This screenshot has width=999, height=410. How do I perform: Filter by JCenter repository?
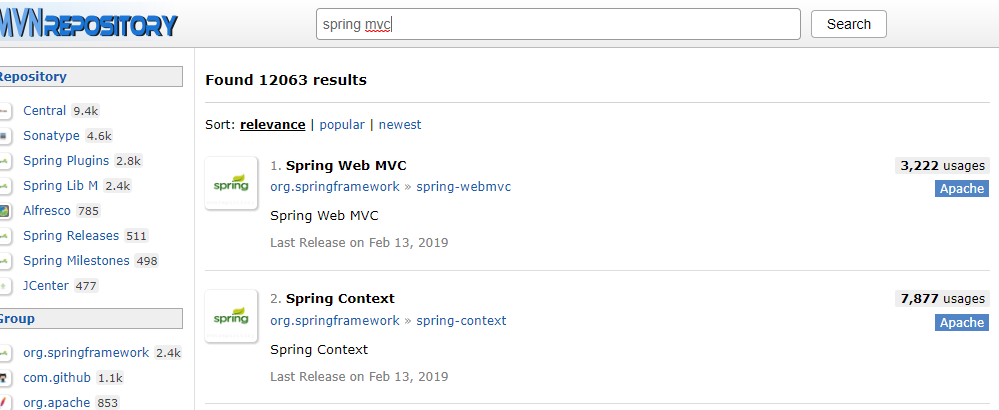coord(48,286)
